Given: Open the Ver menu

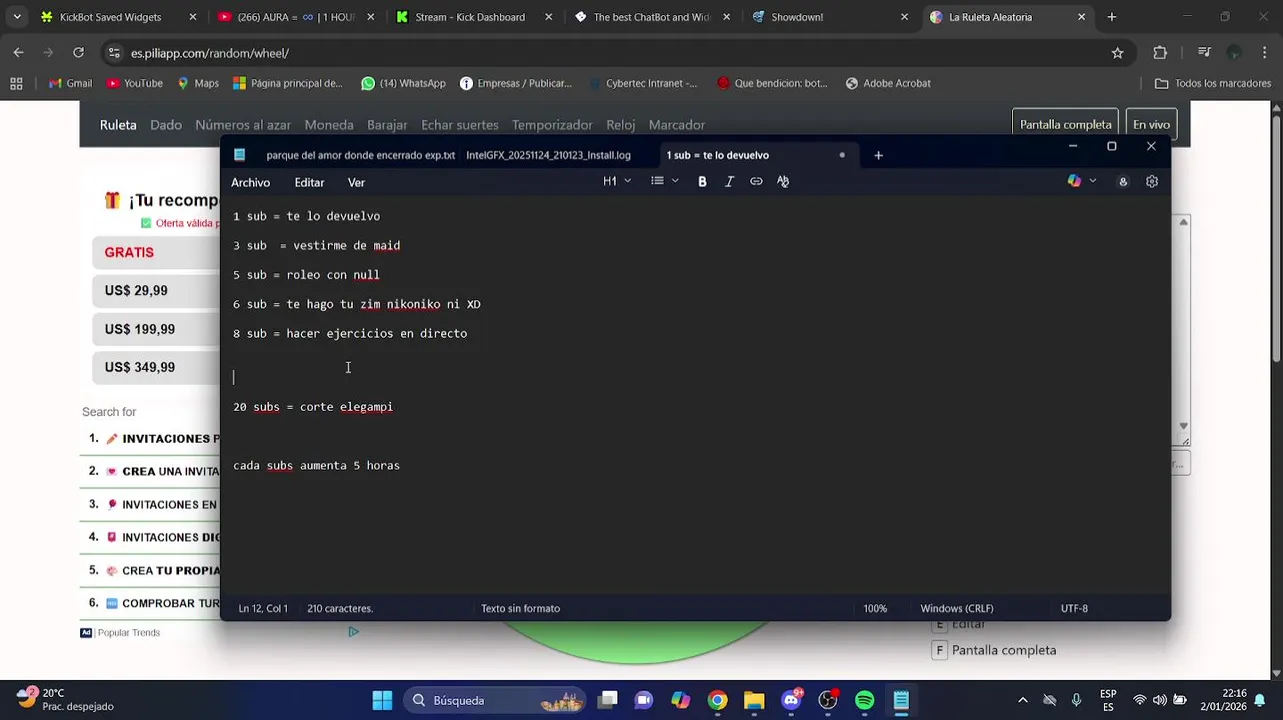Looking at the screenshot, I should click(x=356, y=182).
